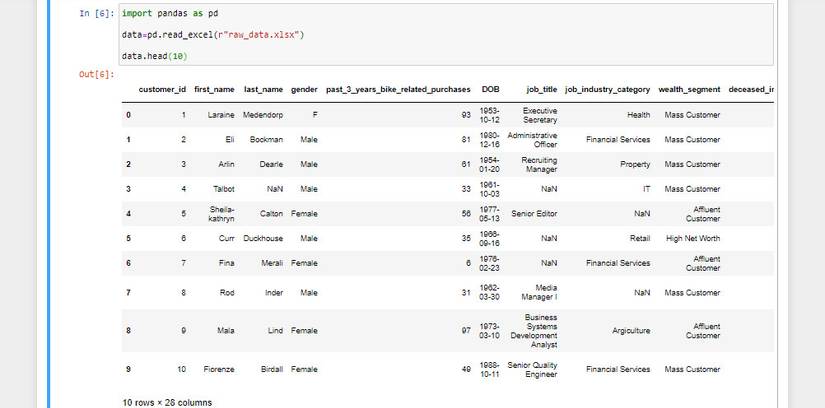825x408 pixels.
Task: Select the first_name column header
Action: 214,89
